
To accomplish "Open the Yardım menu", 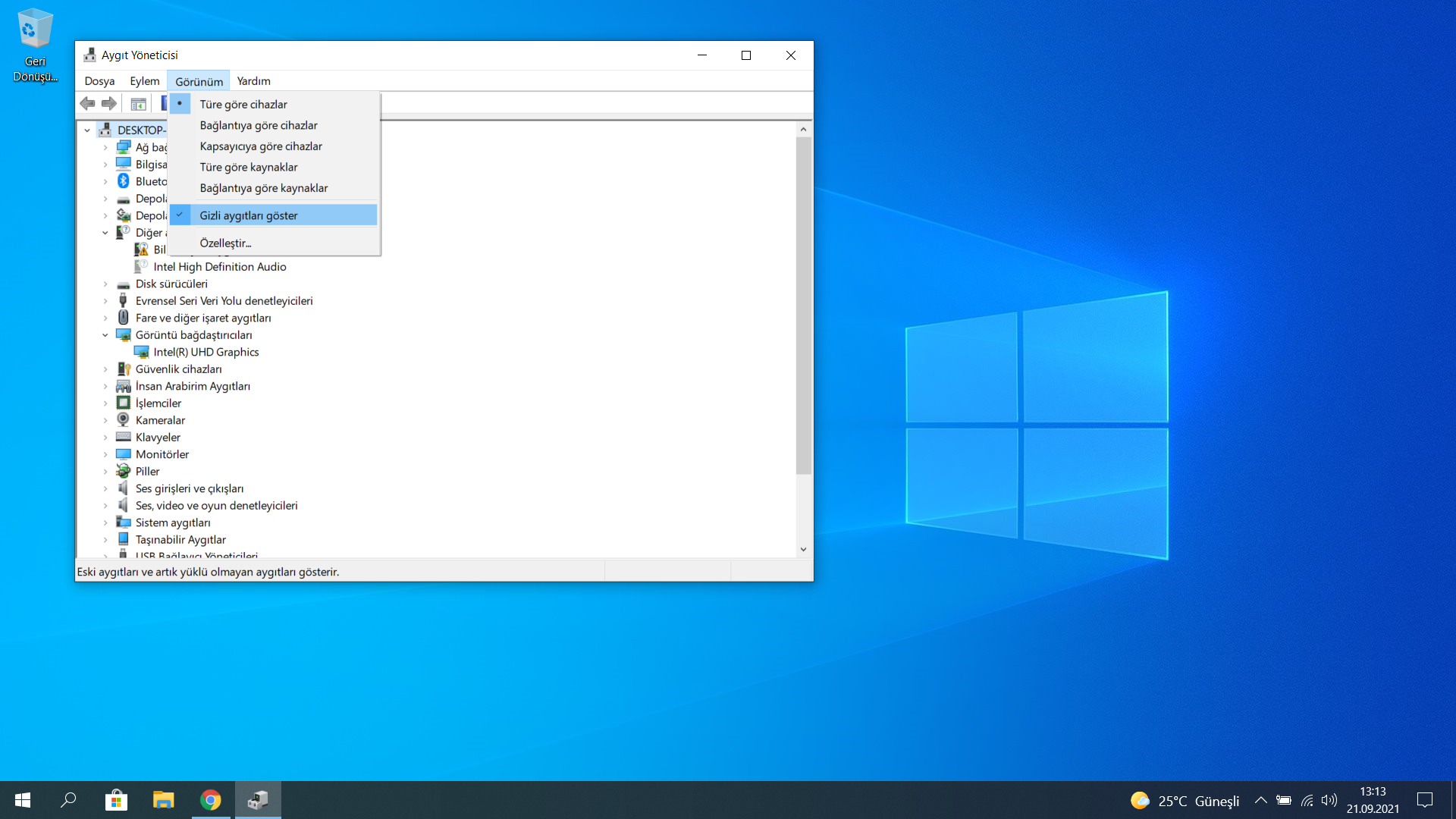I will tap(253, 81).
